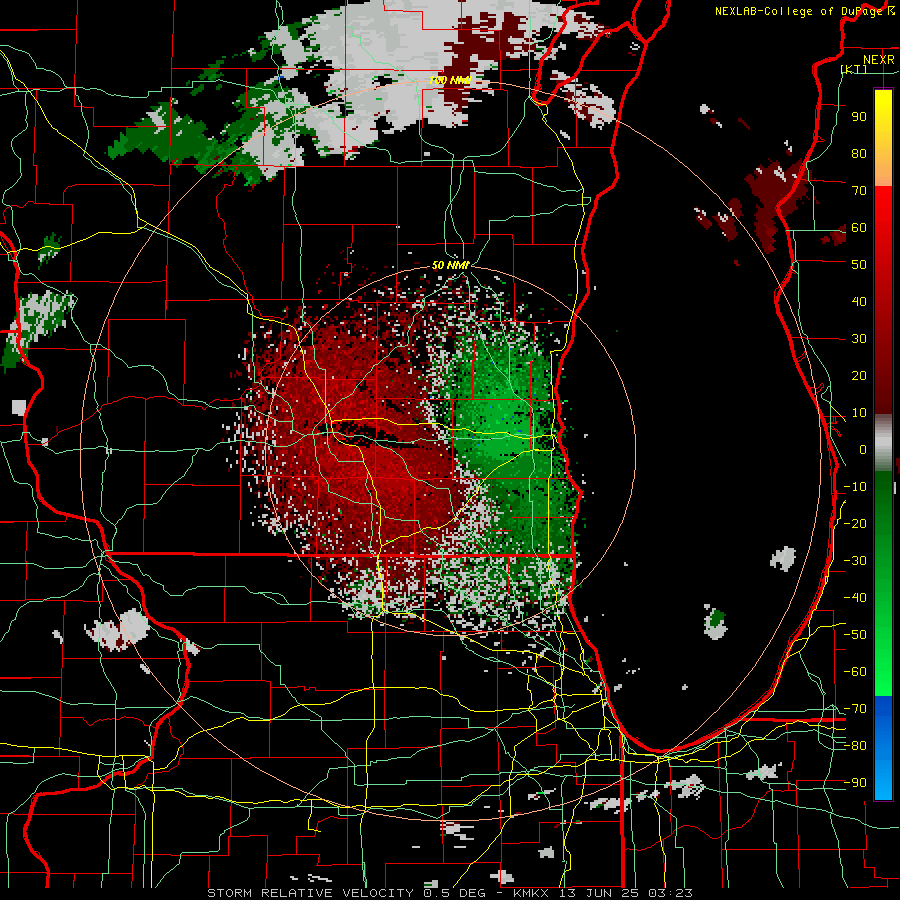This screenshot has width=900, height=900.
Task: Click the -90 value on velocity scale
Action: click(x=855, y=783)
